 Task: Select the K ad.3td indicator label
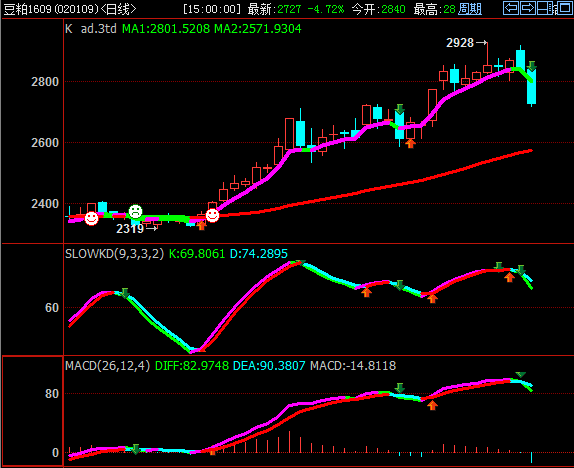tap(91, 29)
